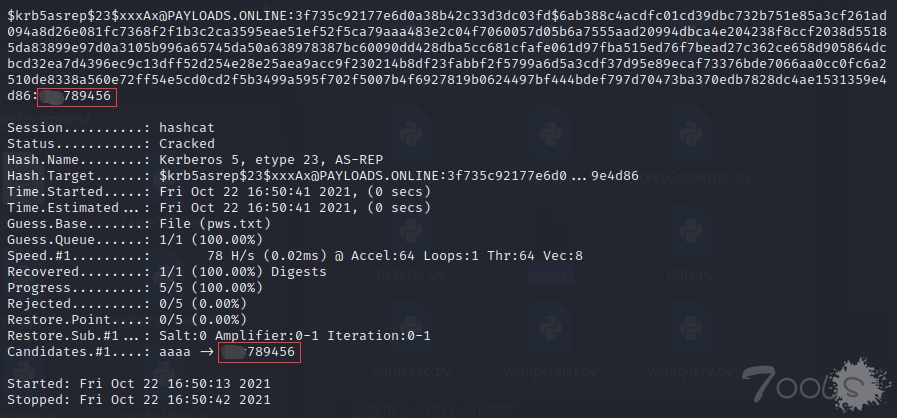Click the Hash.Target truncated hash text
897x418 pixels.
click(399, 176)
